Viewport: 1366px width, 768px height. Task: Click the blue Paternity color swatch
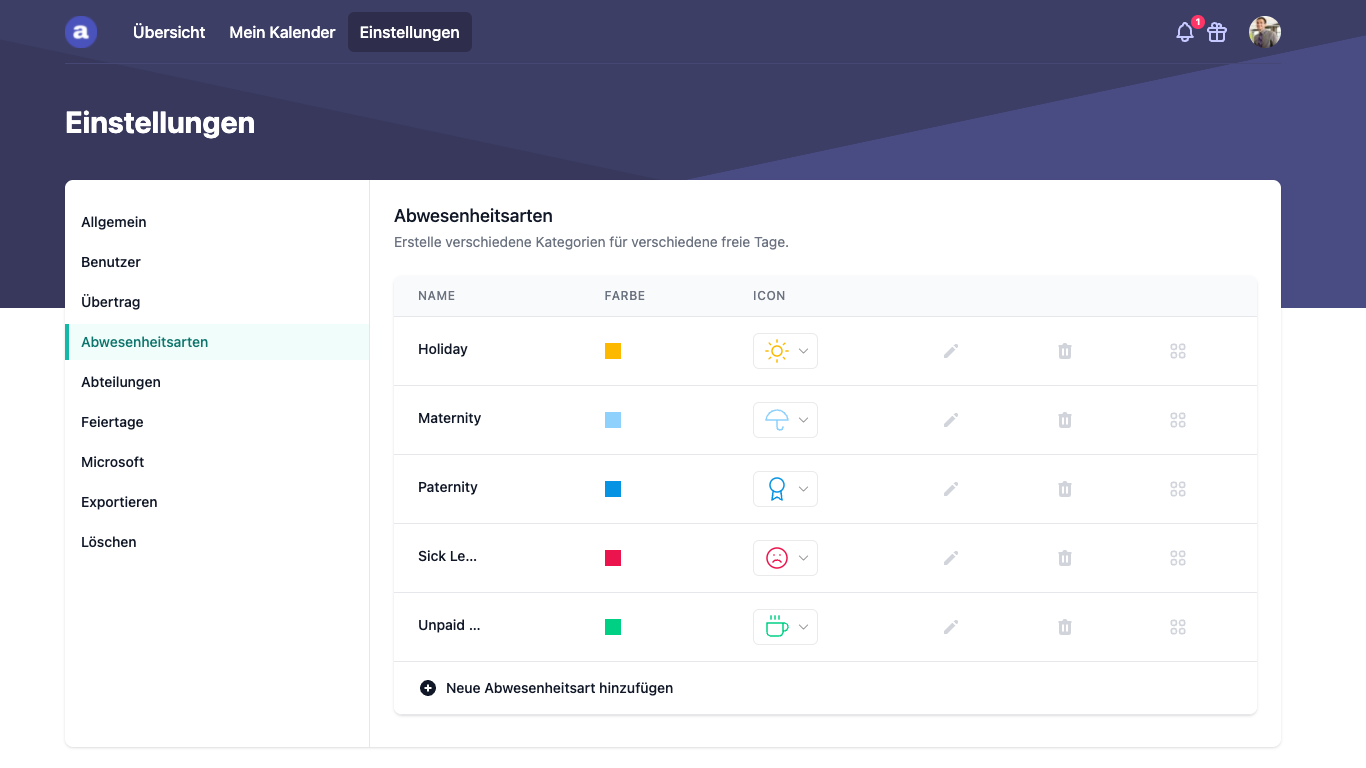(613, 489)
